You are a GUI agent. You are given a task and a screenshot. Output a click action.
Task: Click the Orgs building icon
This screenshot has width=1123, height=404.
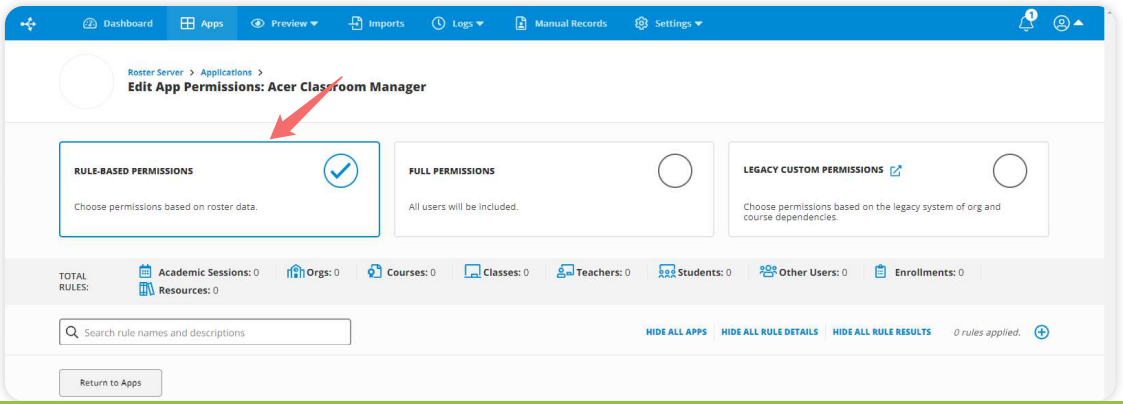click(295, 272)
